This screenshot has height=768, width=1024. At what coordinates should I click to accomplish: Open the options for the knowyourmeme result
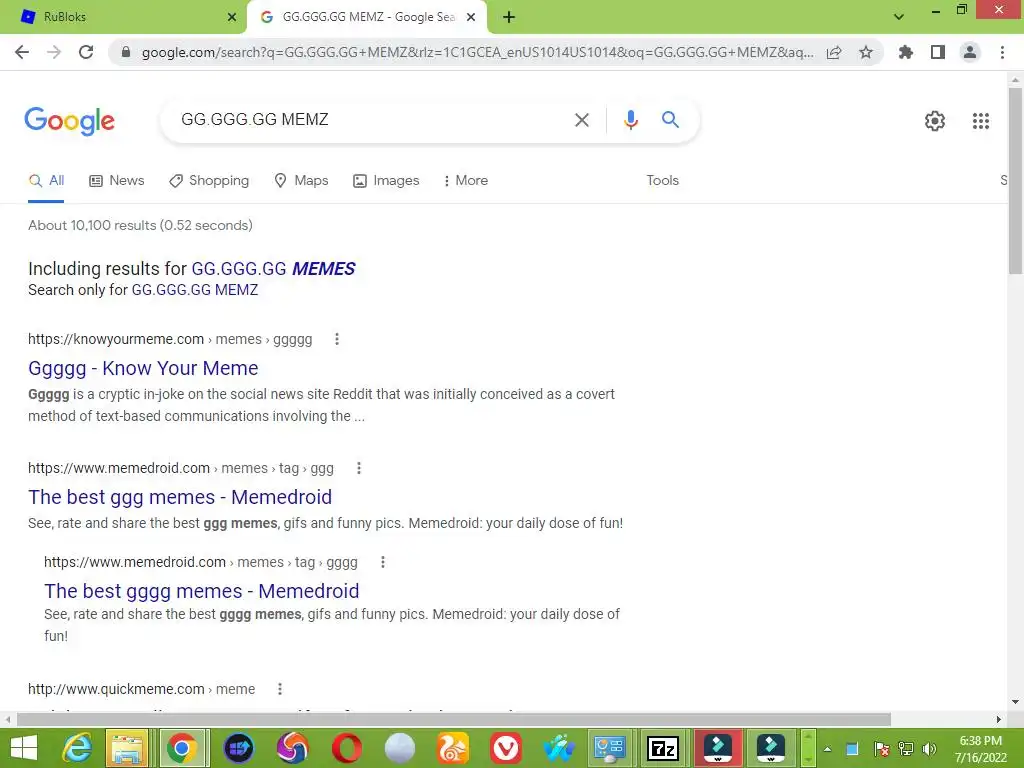[x=337, y=340]
